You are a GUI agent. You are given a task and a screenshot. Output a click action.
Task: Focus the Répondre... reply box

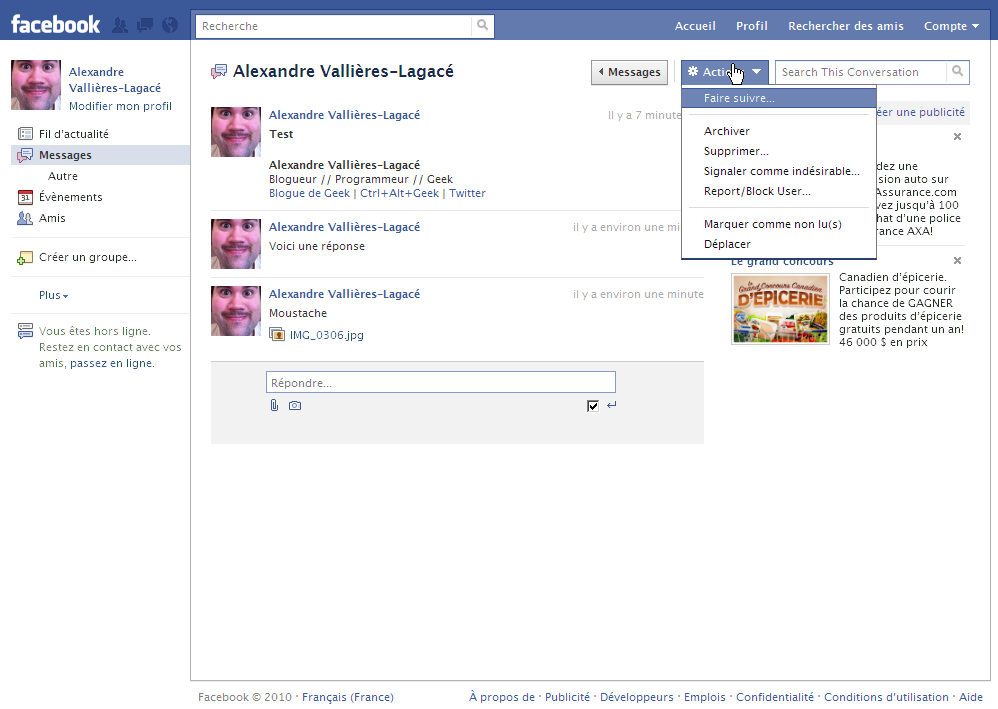pos(440,383)
